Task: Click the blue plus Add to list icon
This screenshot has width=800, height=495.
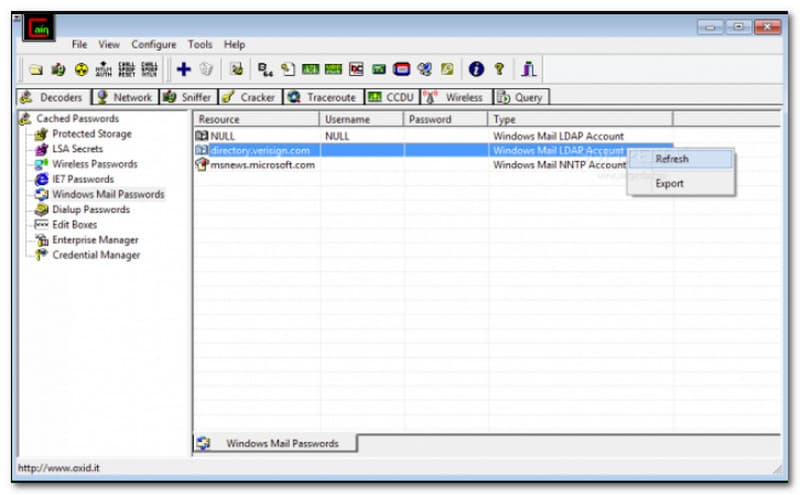Action: point(183,69)
